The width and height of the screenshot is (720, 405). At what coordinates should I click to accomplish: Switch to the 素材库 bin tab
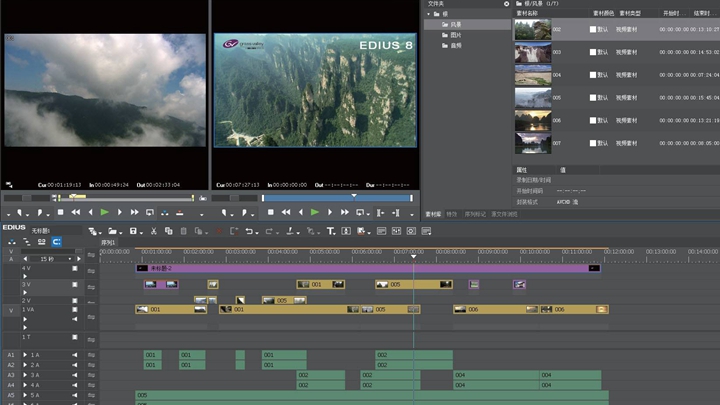click(x=433, y=214)
